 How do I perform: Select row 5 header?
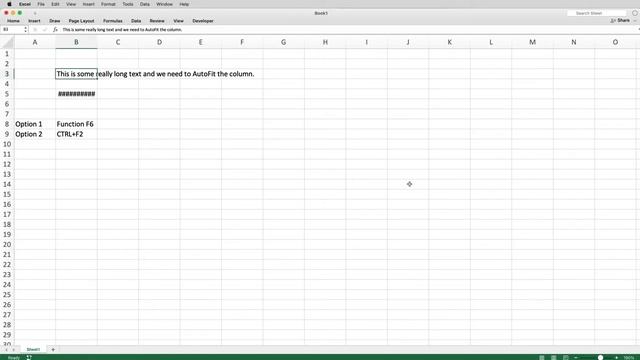[x=7, y=94]
